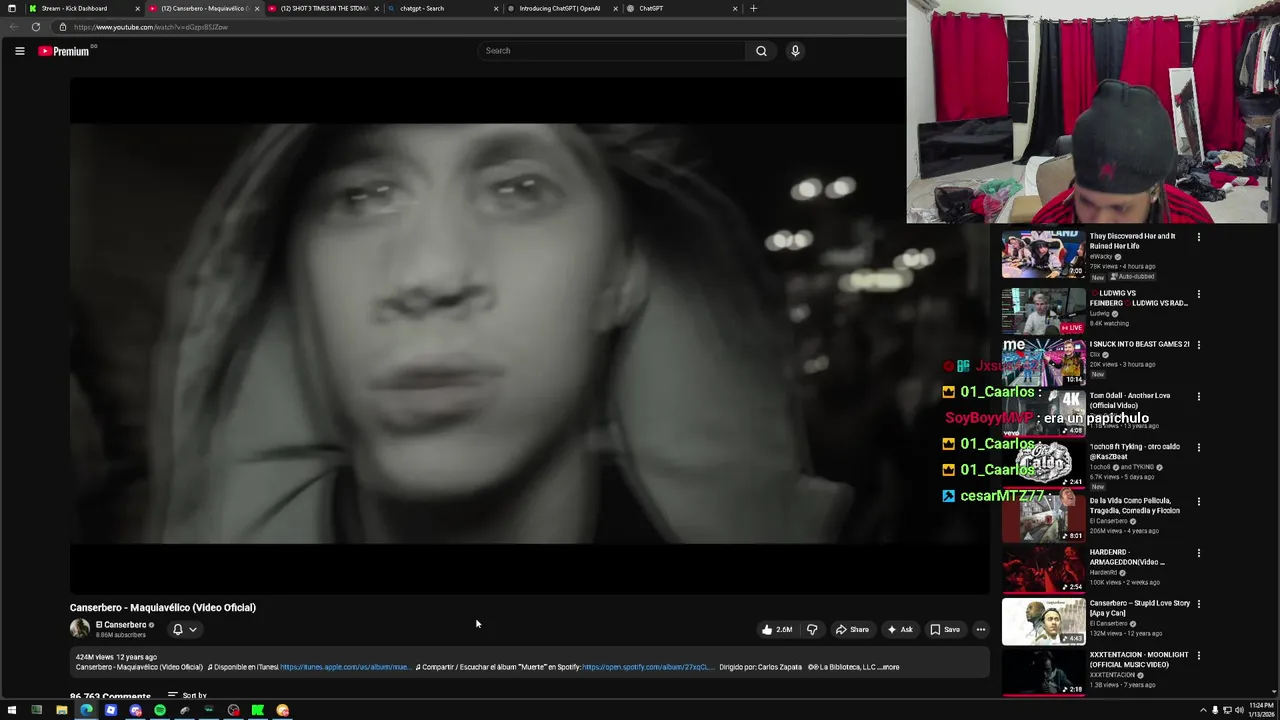Close the chatgpt - Search tab
1280x720 pixels.
(497, 8)
